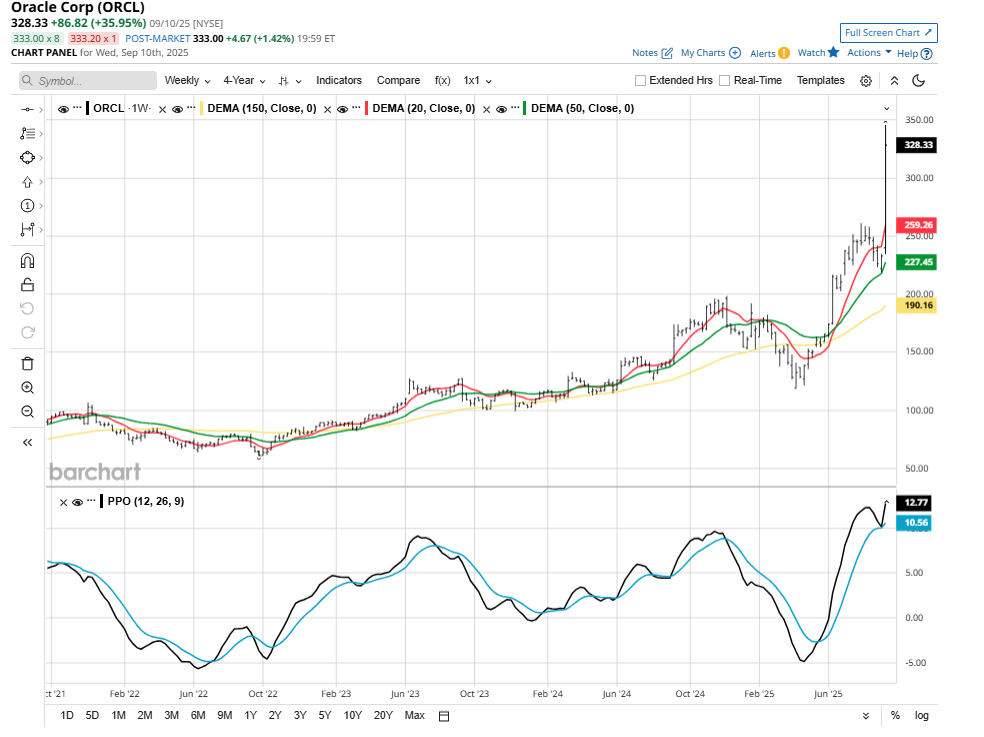Click the Notes edit icon

point(667,53)
